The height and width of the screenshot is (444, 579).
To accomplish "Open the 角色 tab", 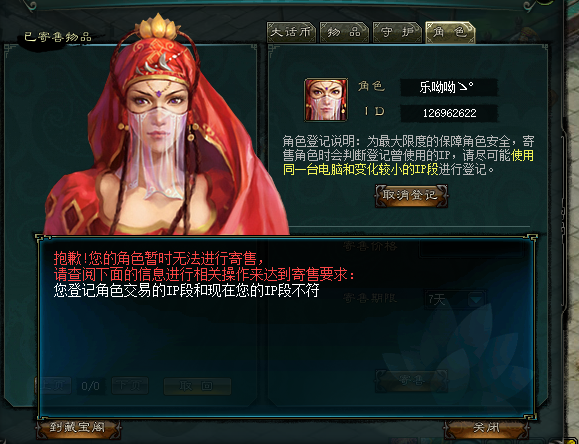I will (450, 33).
